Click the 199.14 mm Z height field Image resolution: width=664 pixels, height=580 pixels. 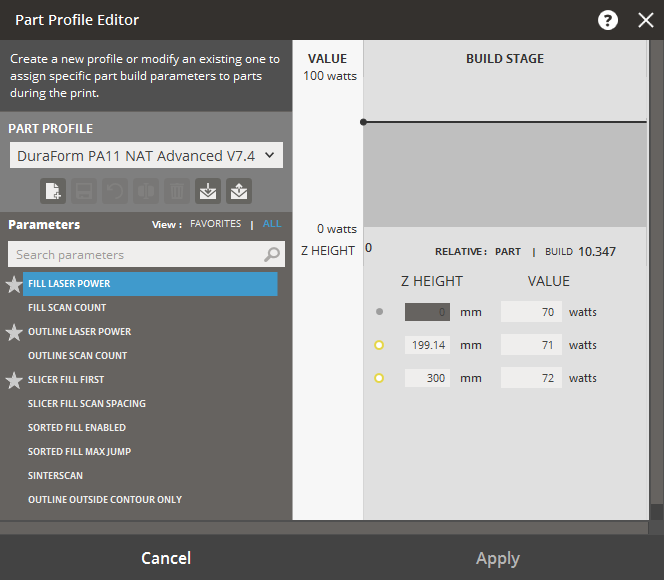427,345
